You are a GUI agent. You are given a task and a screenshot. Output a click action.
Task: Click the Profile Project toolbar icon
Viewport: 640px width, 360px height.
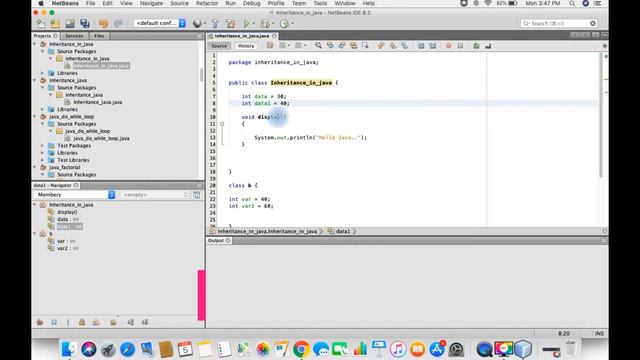coord(284,24)
